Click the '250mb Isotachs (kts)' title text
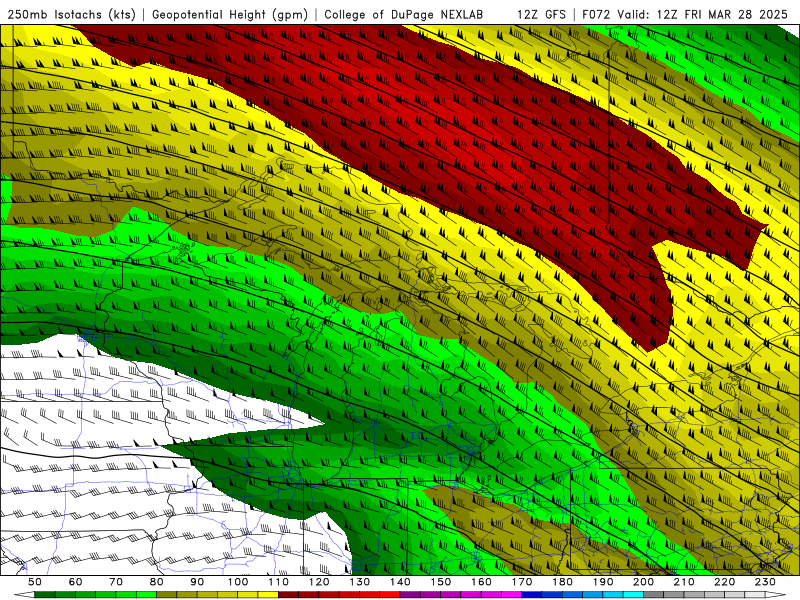The height and width of the screenshot is (600, 800). (x=71, y=14)
